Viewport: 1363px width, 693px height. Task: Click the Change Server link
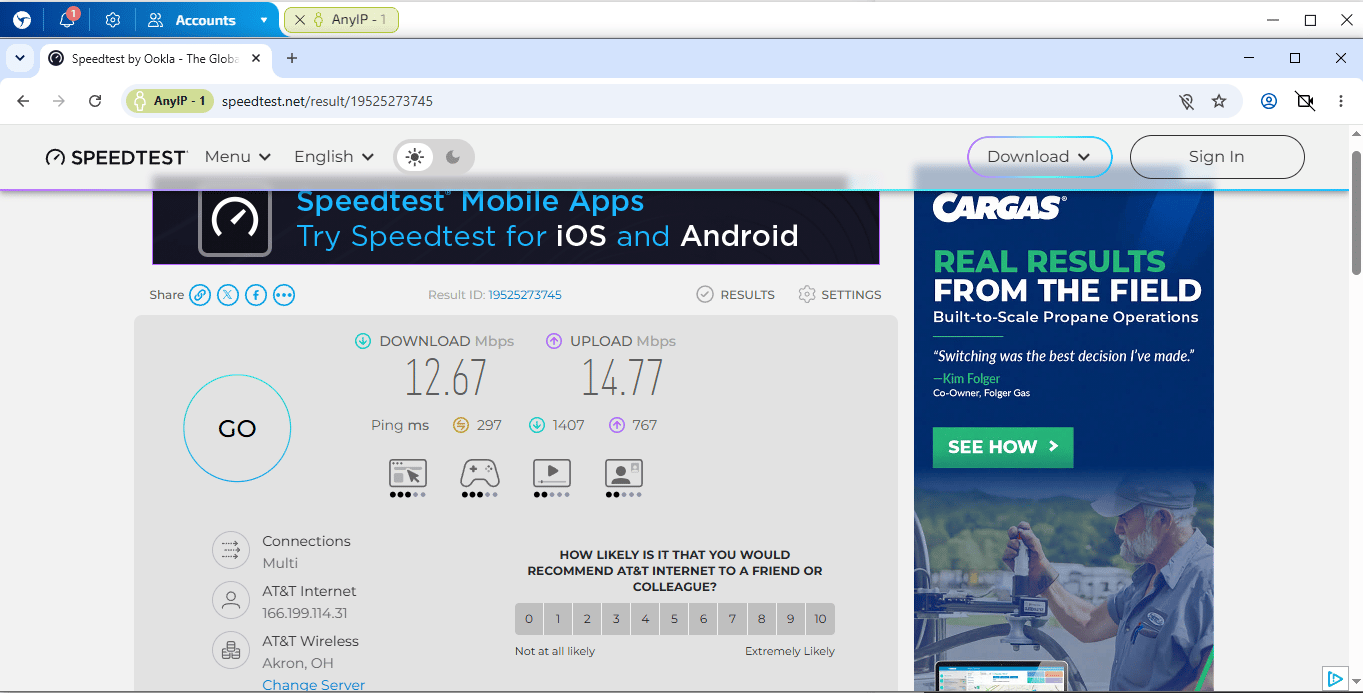313,685
